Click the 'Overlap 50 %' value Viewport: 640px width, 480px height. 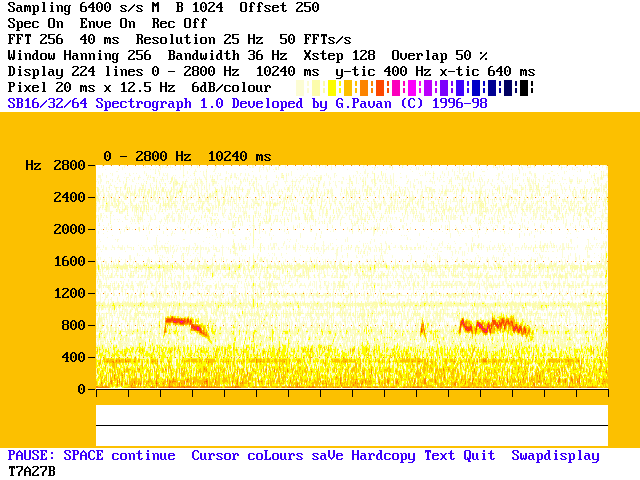tap(440, 56)
